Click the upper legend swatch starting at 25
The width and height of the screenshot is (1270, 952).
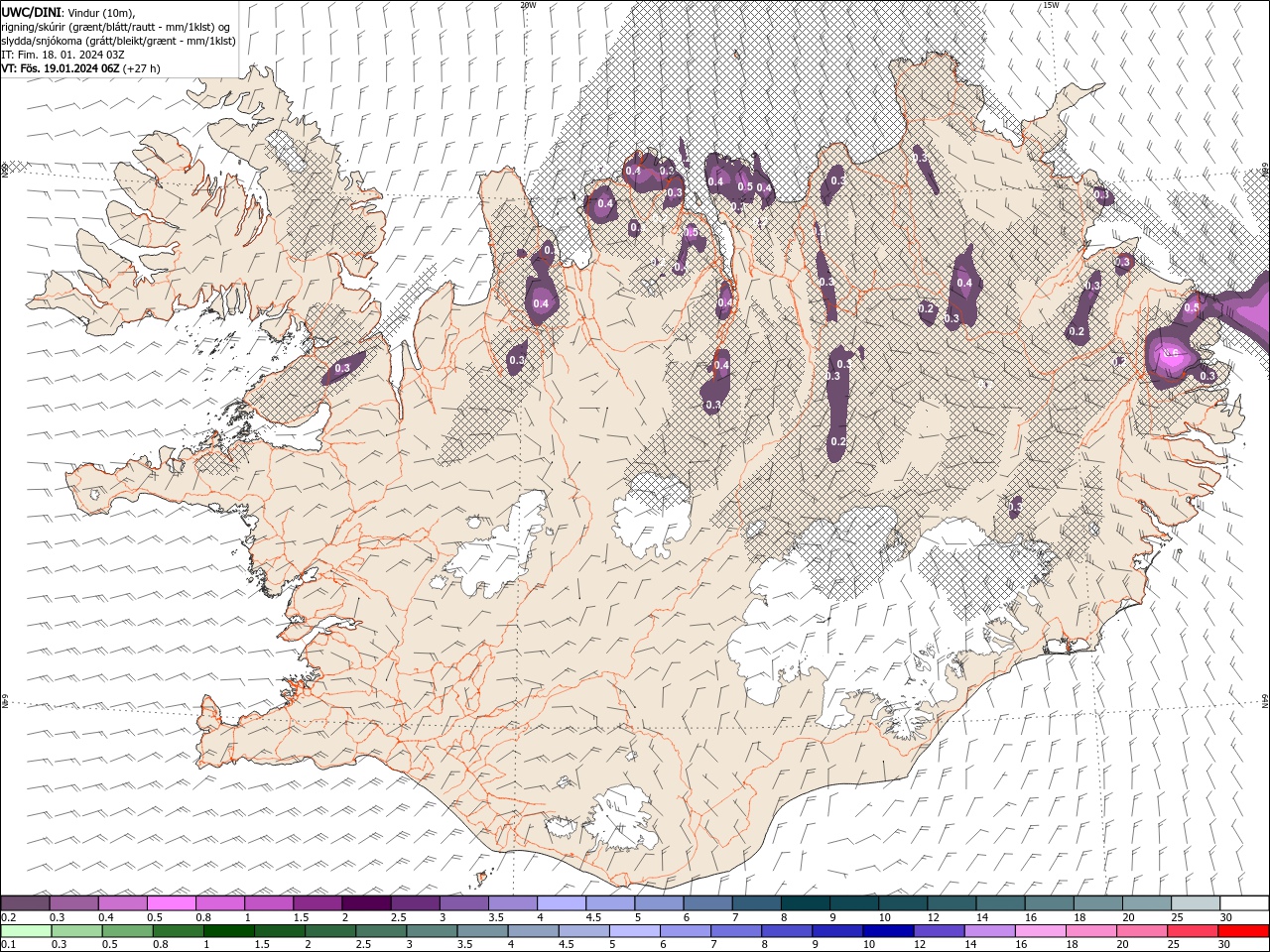click(x=1196, y=903)
